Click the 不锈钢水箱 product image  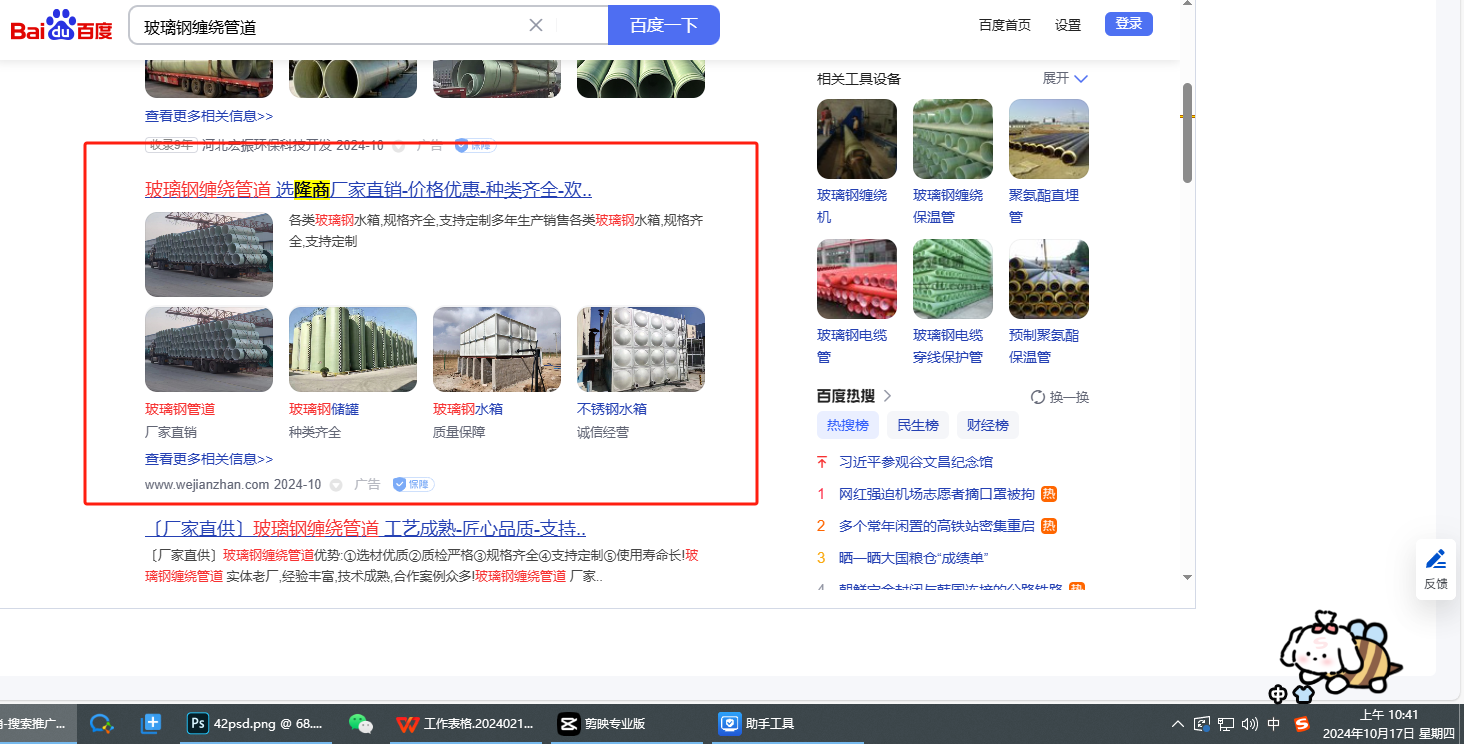[x=641, y=349]
